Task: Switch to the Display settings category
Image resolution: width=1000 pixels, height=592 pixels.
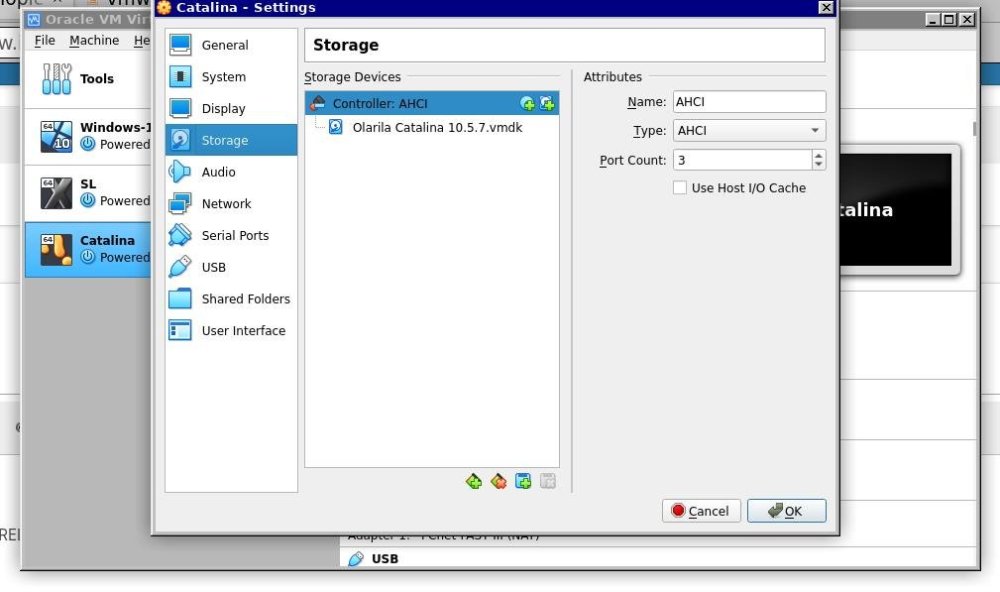Action: [x=231, y=108]
